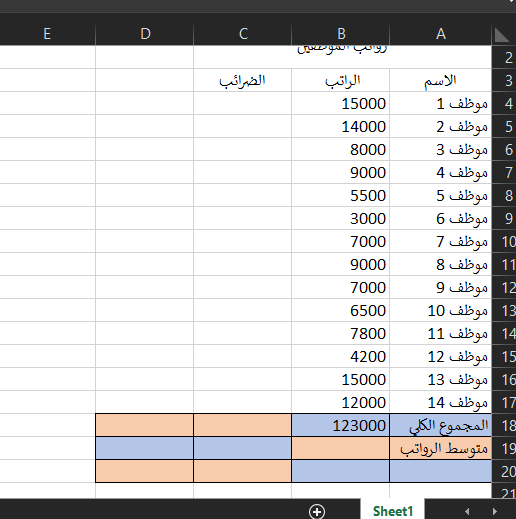The height and width of the screenshot is (519, 516).
Task: Click empty tax cell C4 beside 15000
Action: (x=243, y=104)
